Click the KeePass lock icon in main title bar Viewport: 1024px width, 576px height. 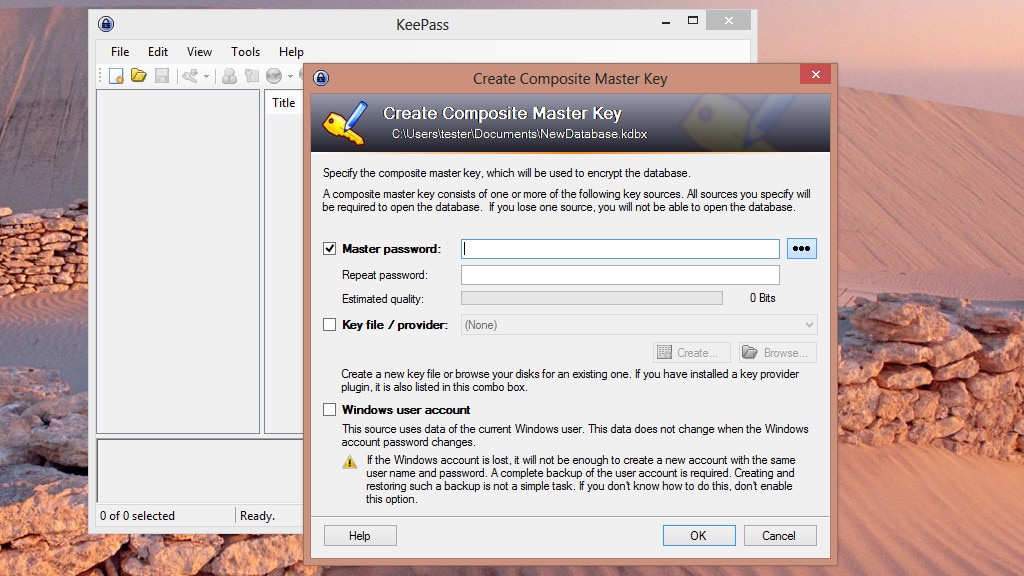(106, 24)
